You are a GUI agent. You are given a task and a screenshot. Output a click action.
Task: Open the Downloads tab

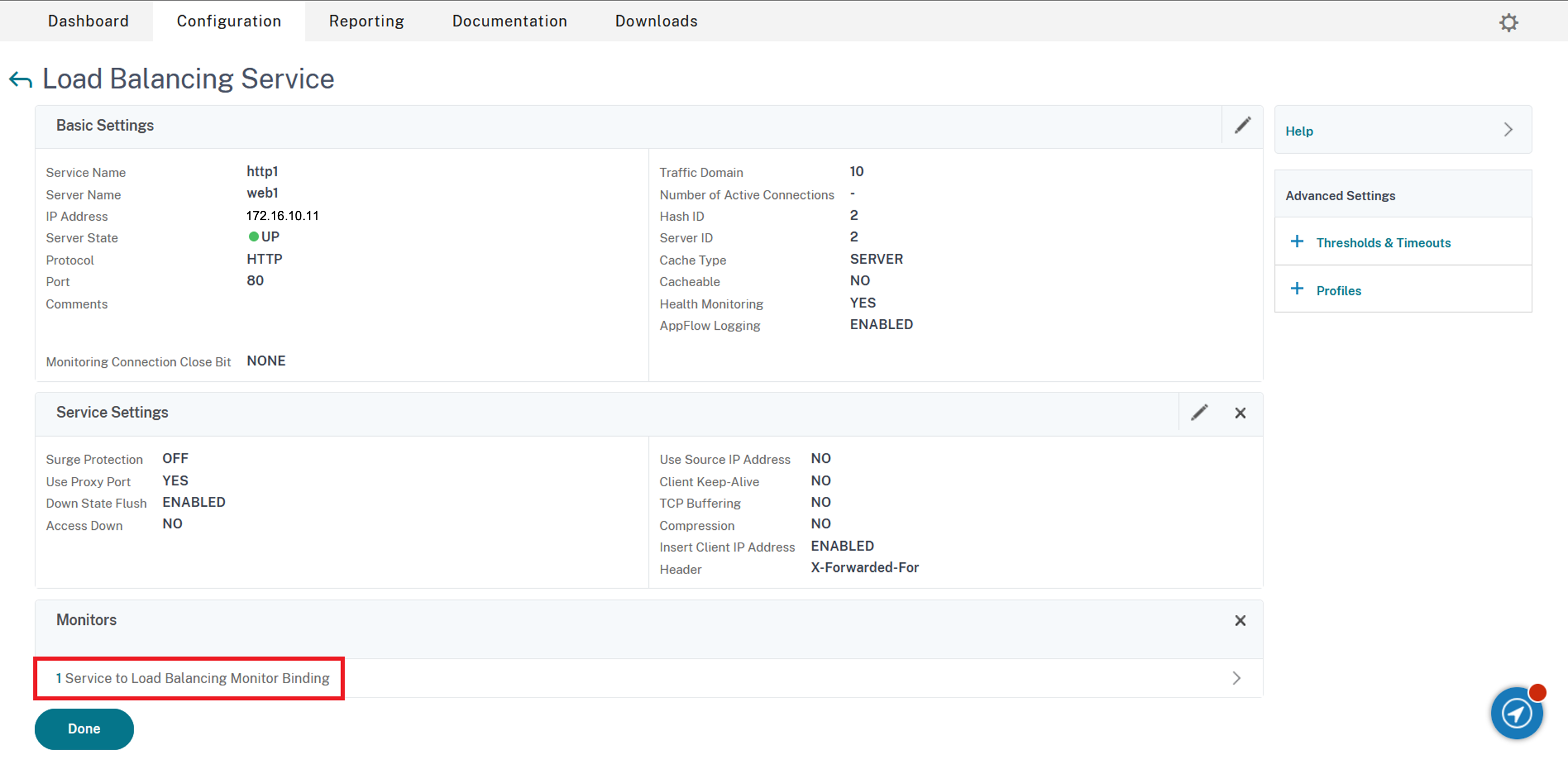coord(656,21)
